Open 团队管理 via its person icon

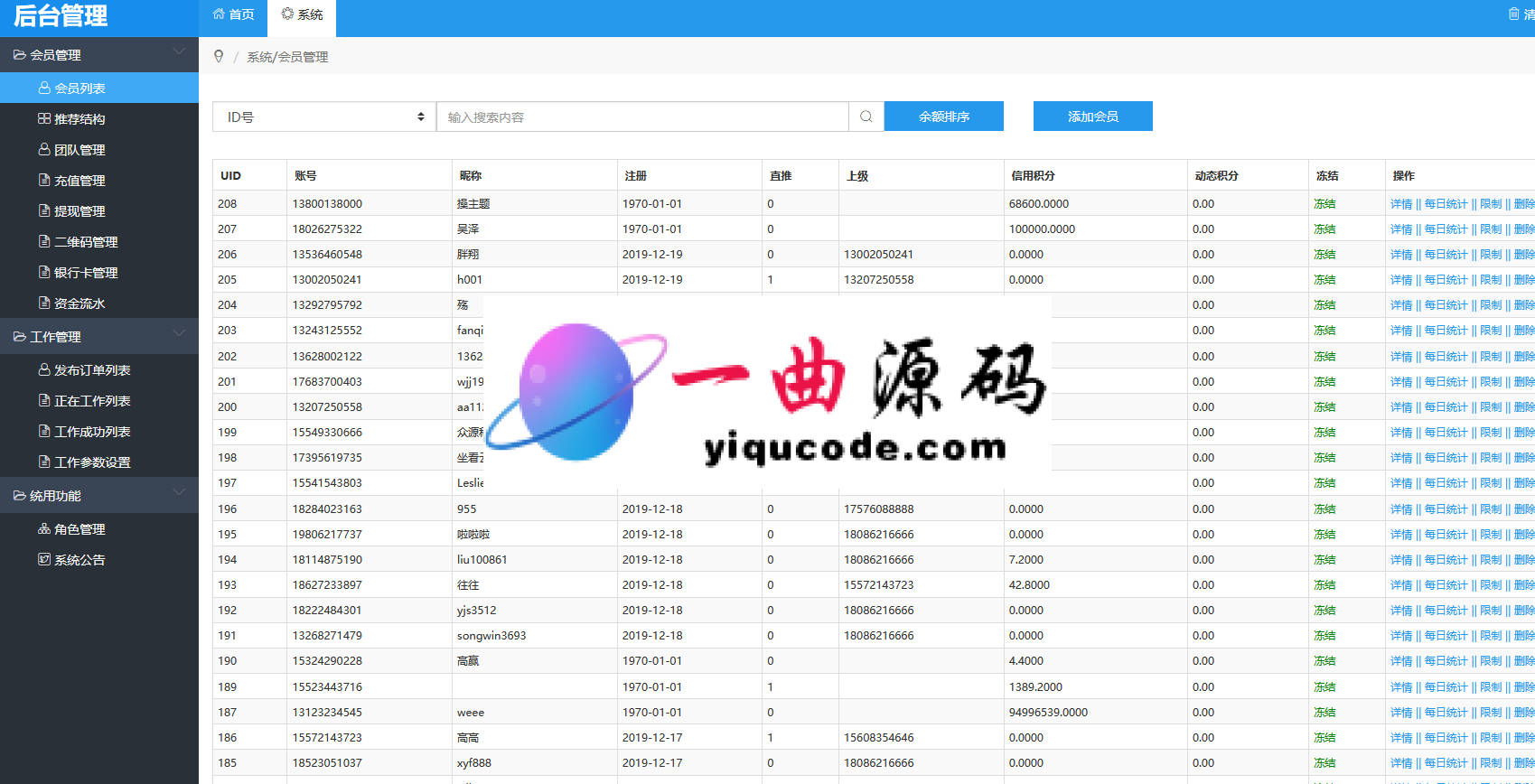tap(43, 150)
